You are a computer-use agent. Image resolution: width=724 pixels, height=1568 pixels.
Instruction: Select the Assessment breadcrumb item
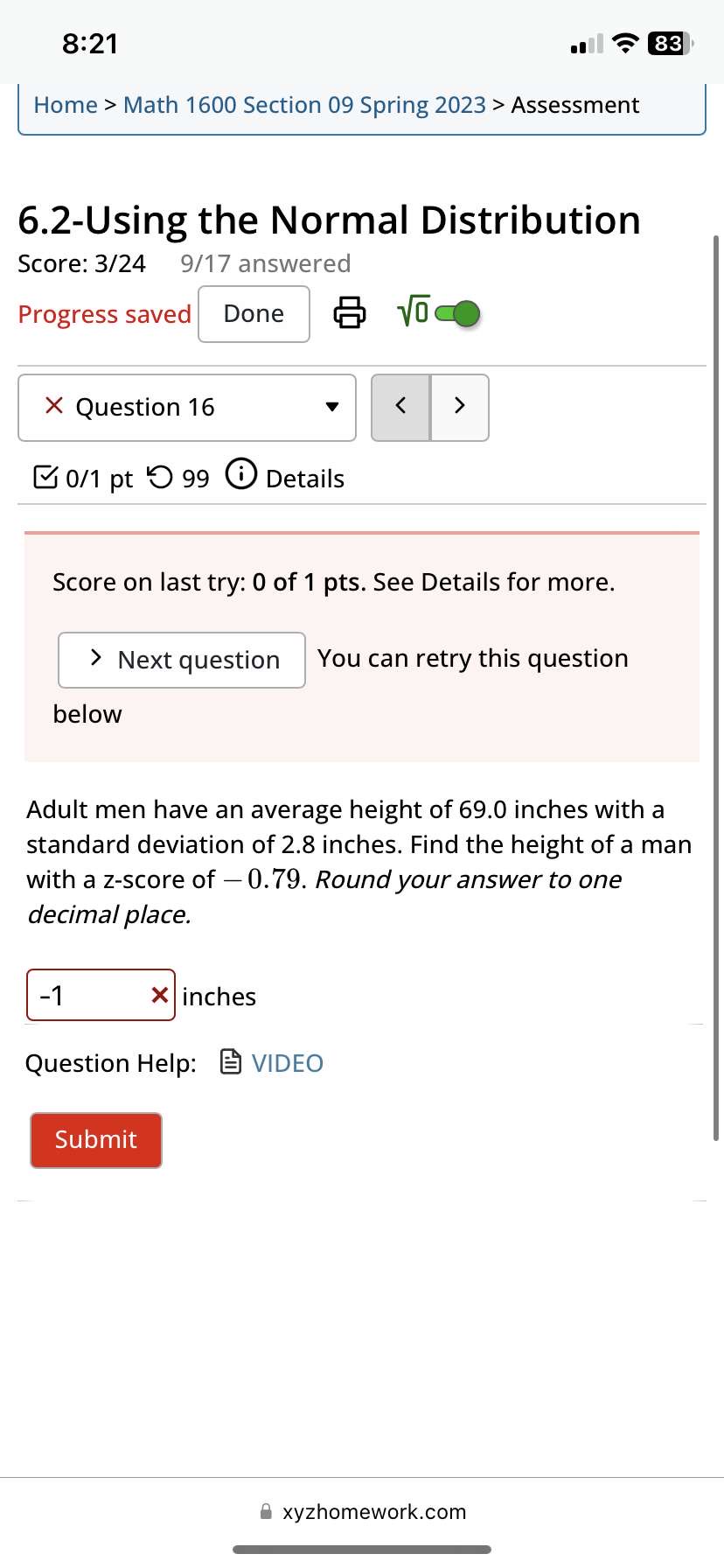(x=575, y=104)
